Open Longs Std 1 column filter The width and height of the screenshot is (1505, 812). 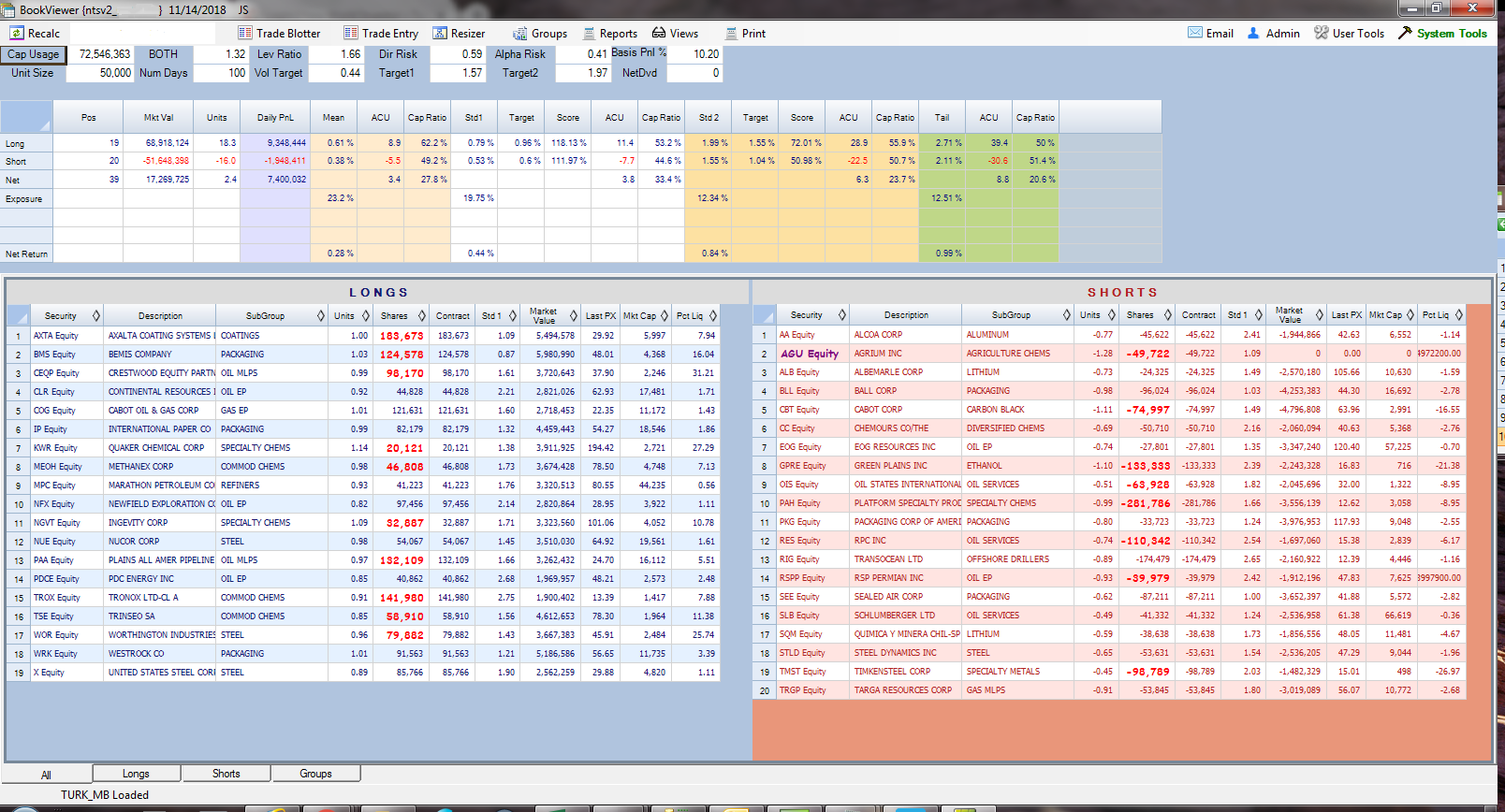(513, 316)
